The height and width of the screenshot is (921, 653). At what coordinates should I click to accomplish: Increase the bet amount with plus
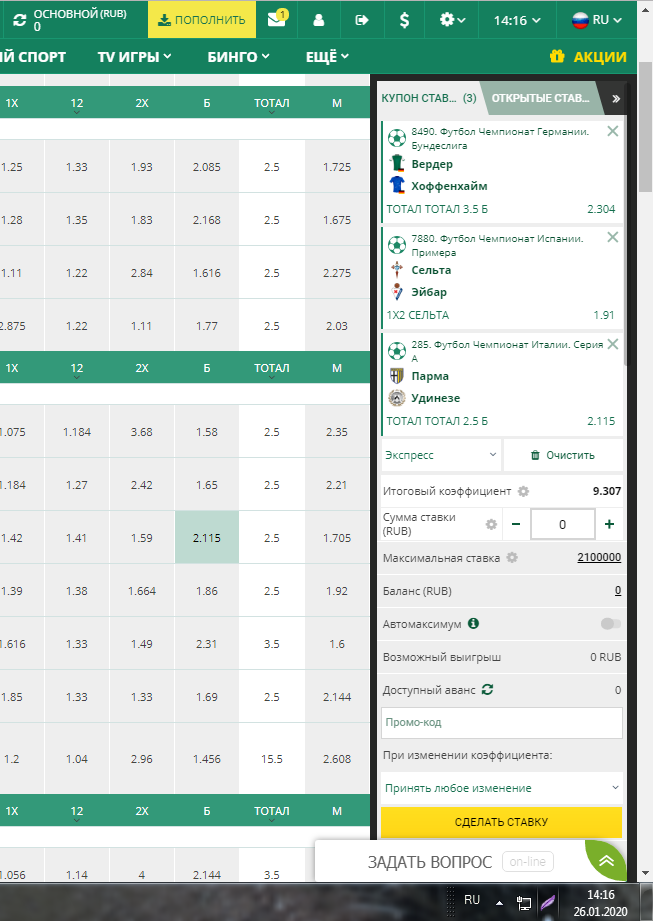[x=609, y=524]
